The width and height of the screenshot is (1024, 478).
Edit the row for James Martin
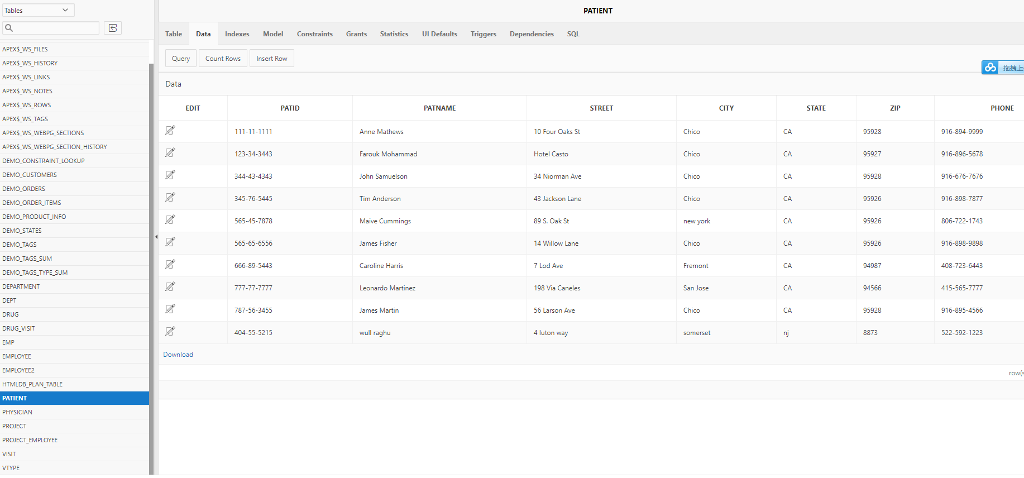click(170, 310)
